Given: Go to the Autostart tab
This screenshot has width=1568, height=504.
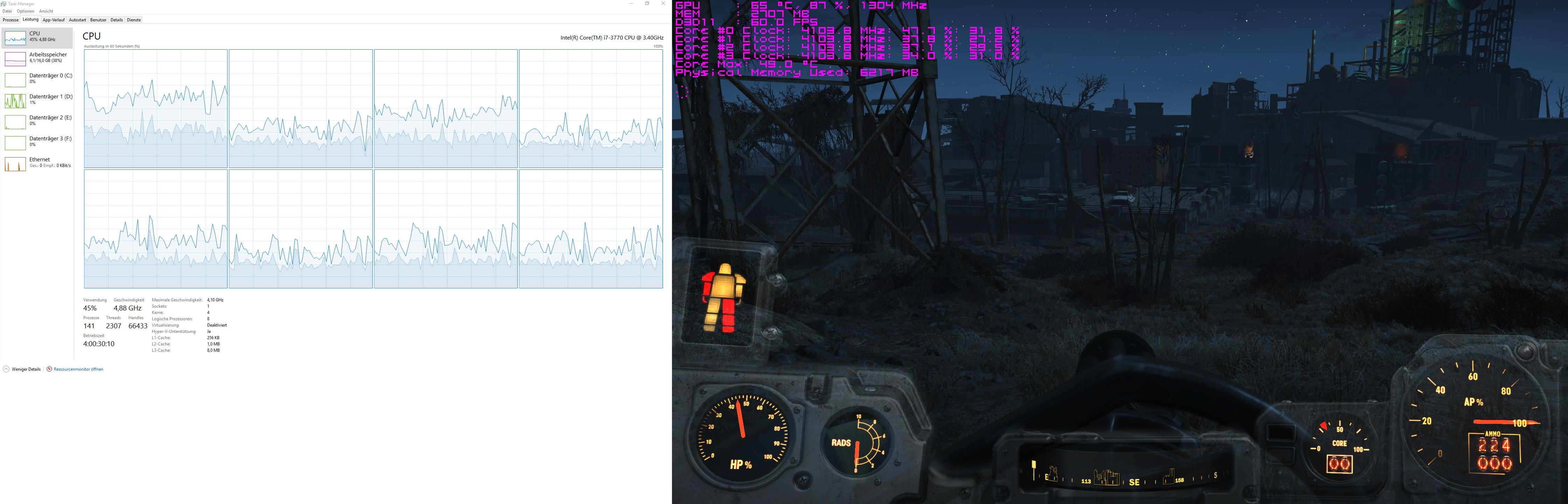Looking at the screenshot, I should pyautogui.click(x=77, y=20).
